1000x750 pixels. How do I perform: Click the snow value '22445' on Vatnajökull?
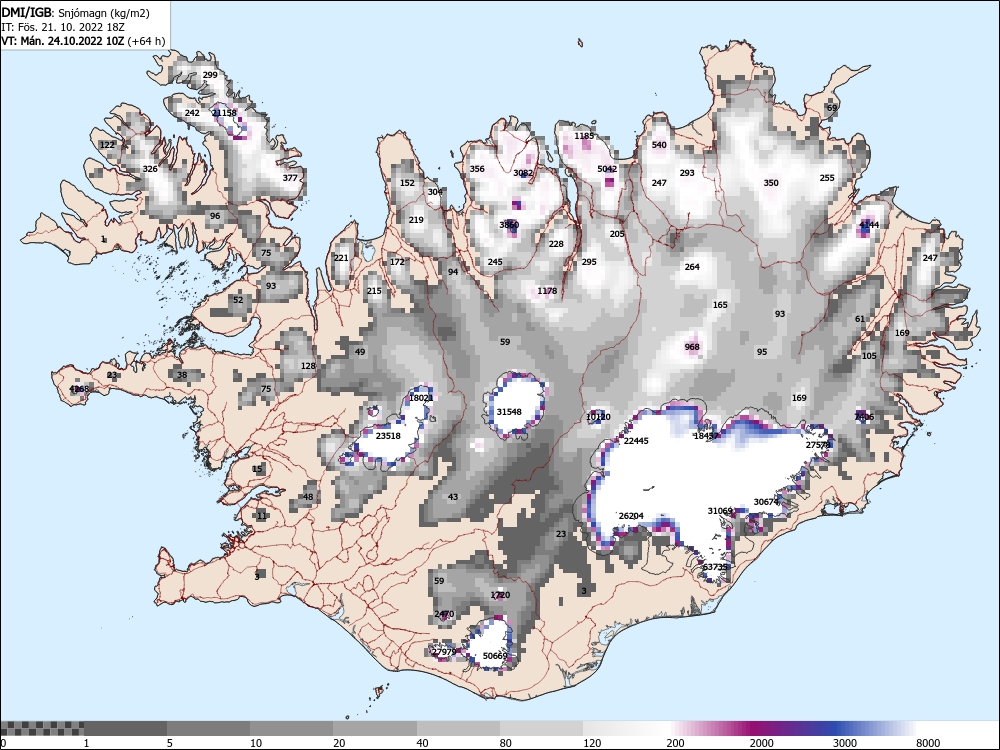click(x=636, y=441)
